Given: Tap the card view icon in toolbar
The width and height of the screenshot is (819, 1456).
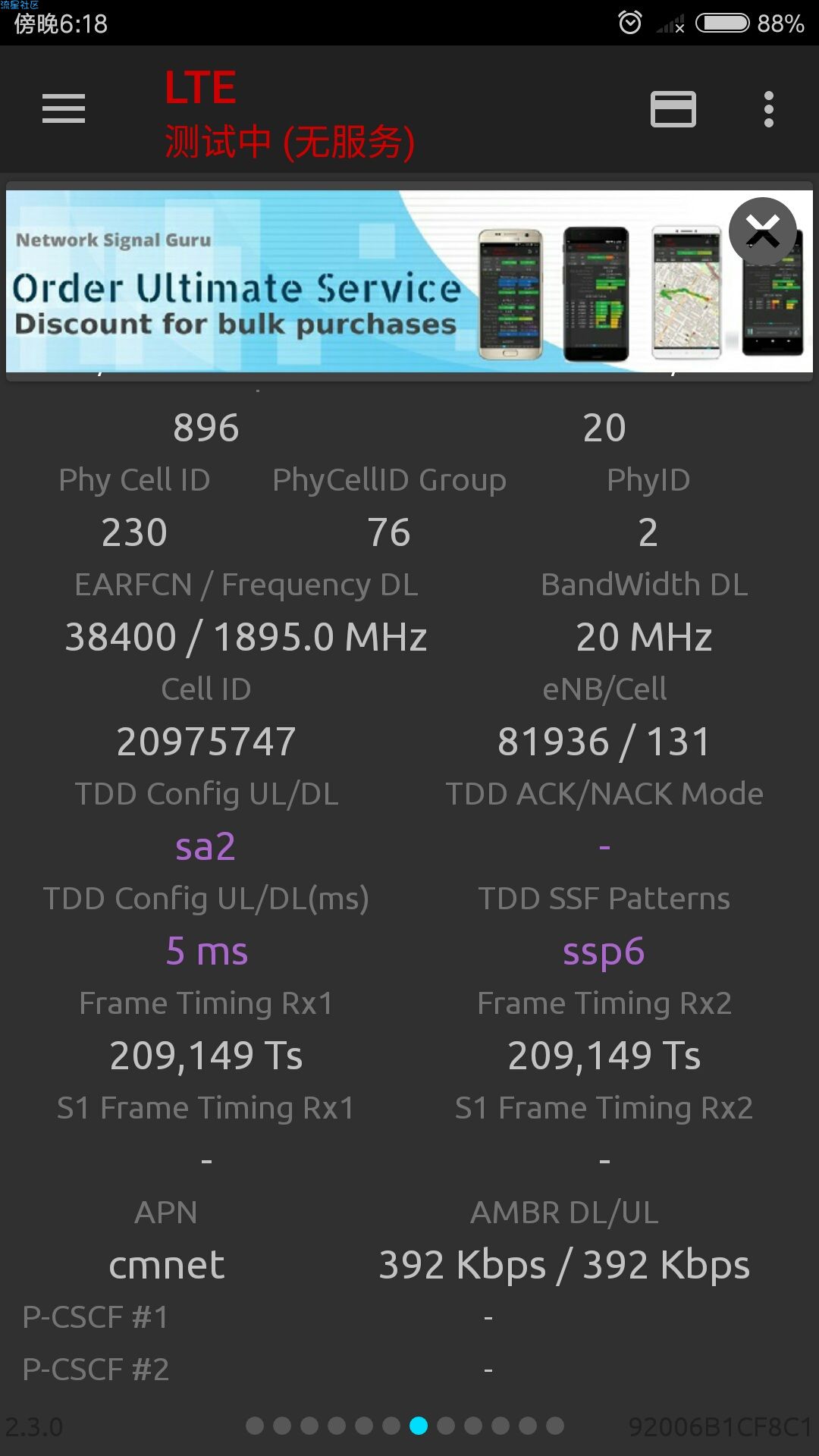Looking at the screenshot, I should coord(673,109).
